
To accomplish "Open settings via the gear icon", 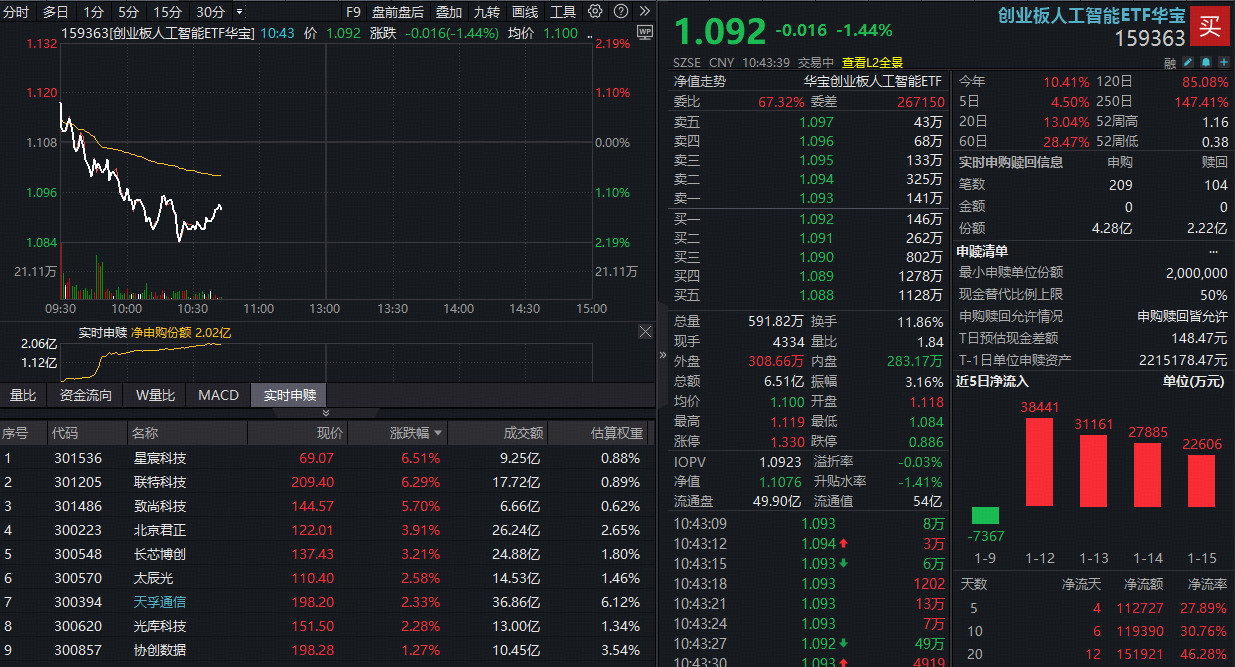I will (x=595, y=12).
